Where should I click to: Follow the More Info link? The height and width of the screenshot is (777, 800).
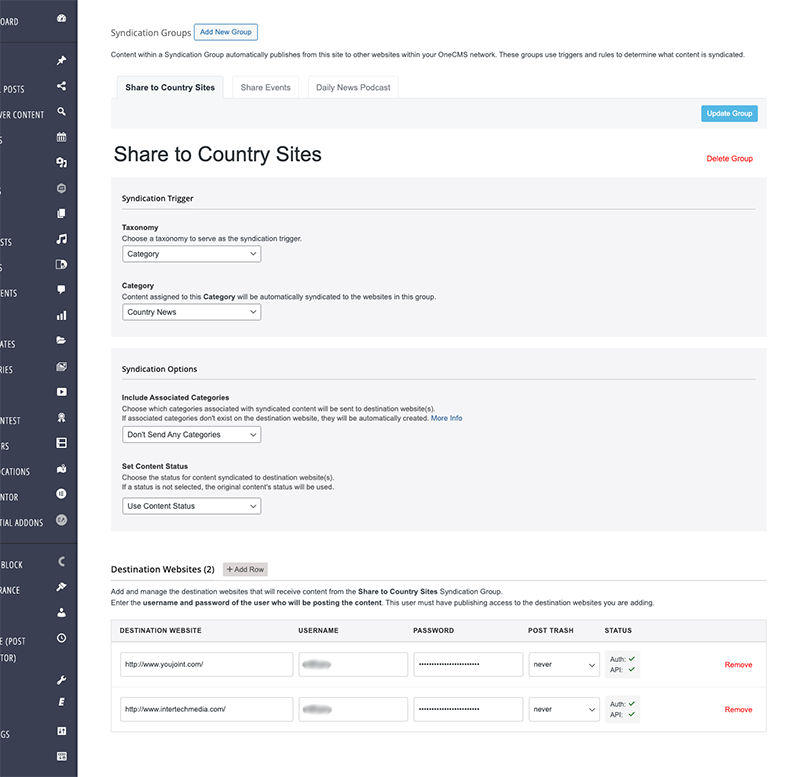(446, 418)
